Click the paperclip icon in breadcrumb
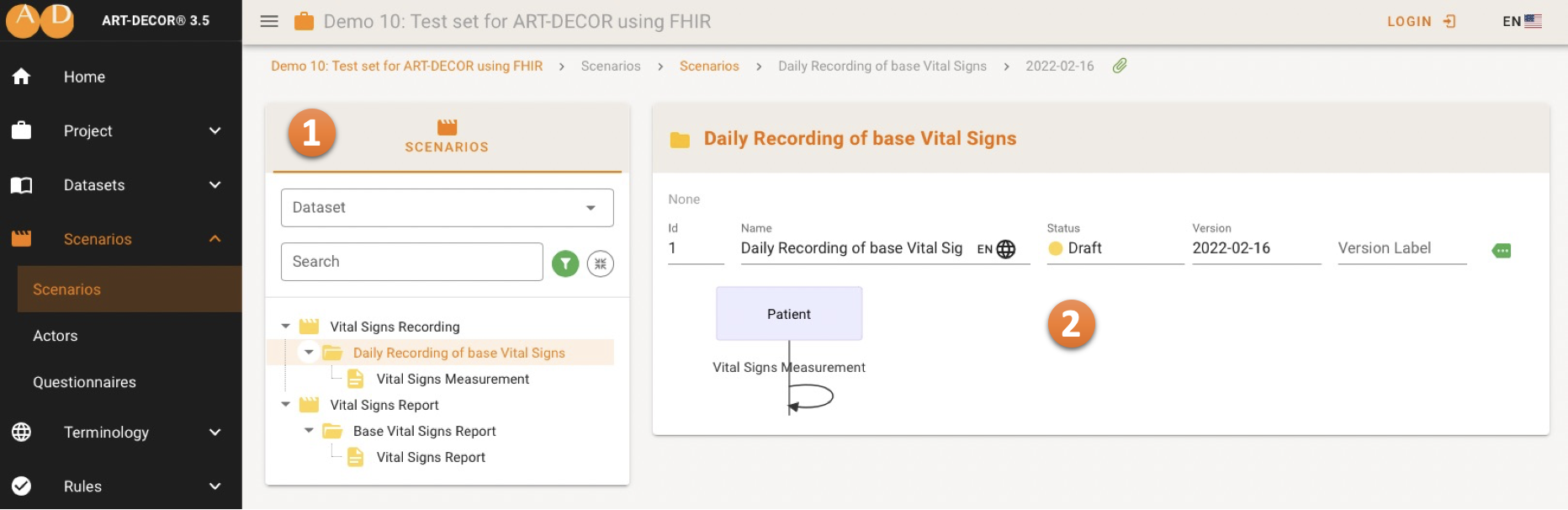Viewport: 1568px width, 510px height. pos(1120,66)
